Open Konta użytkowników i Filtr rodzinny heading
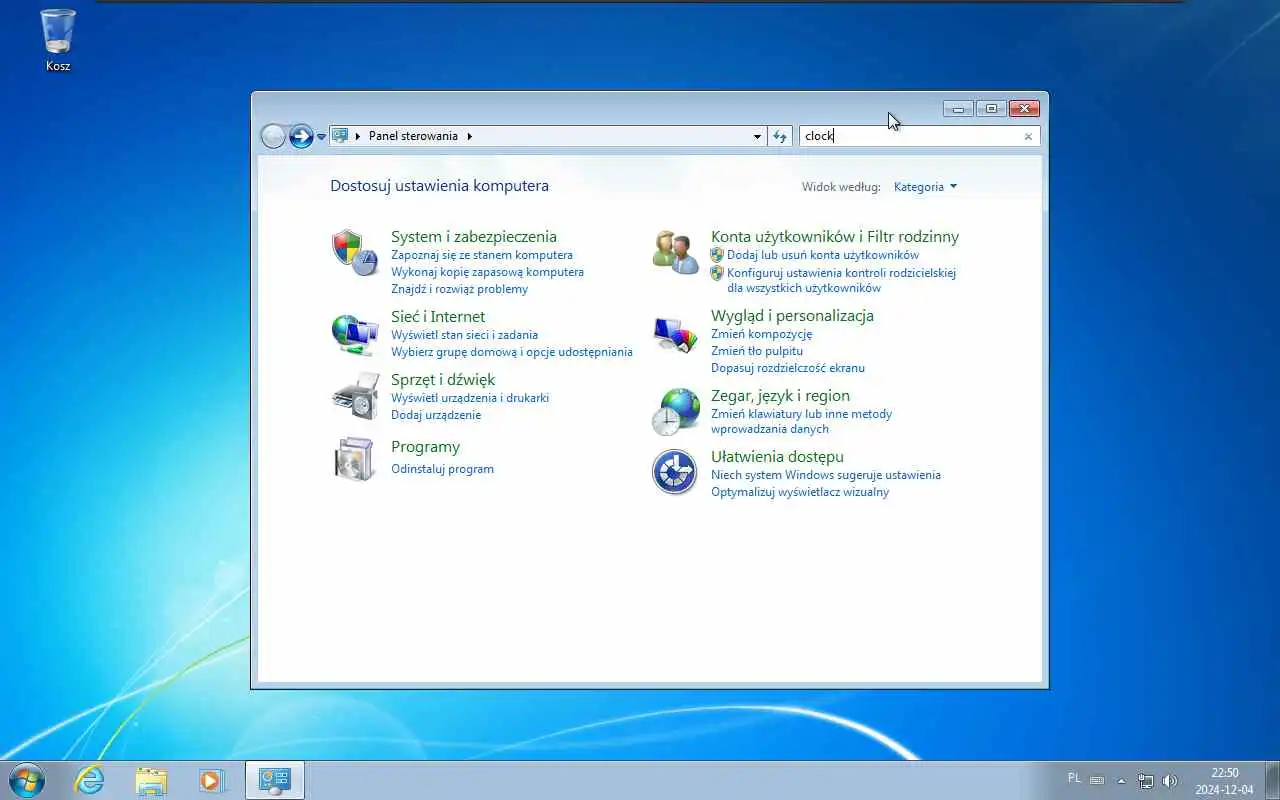Screen dimensions: 1280x800 click(835, 237)
